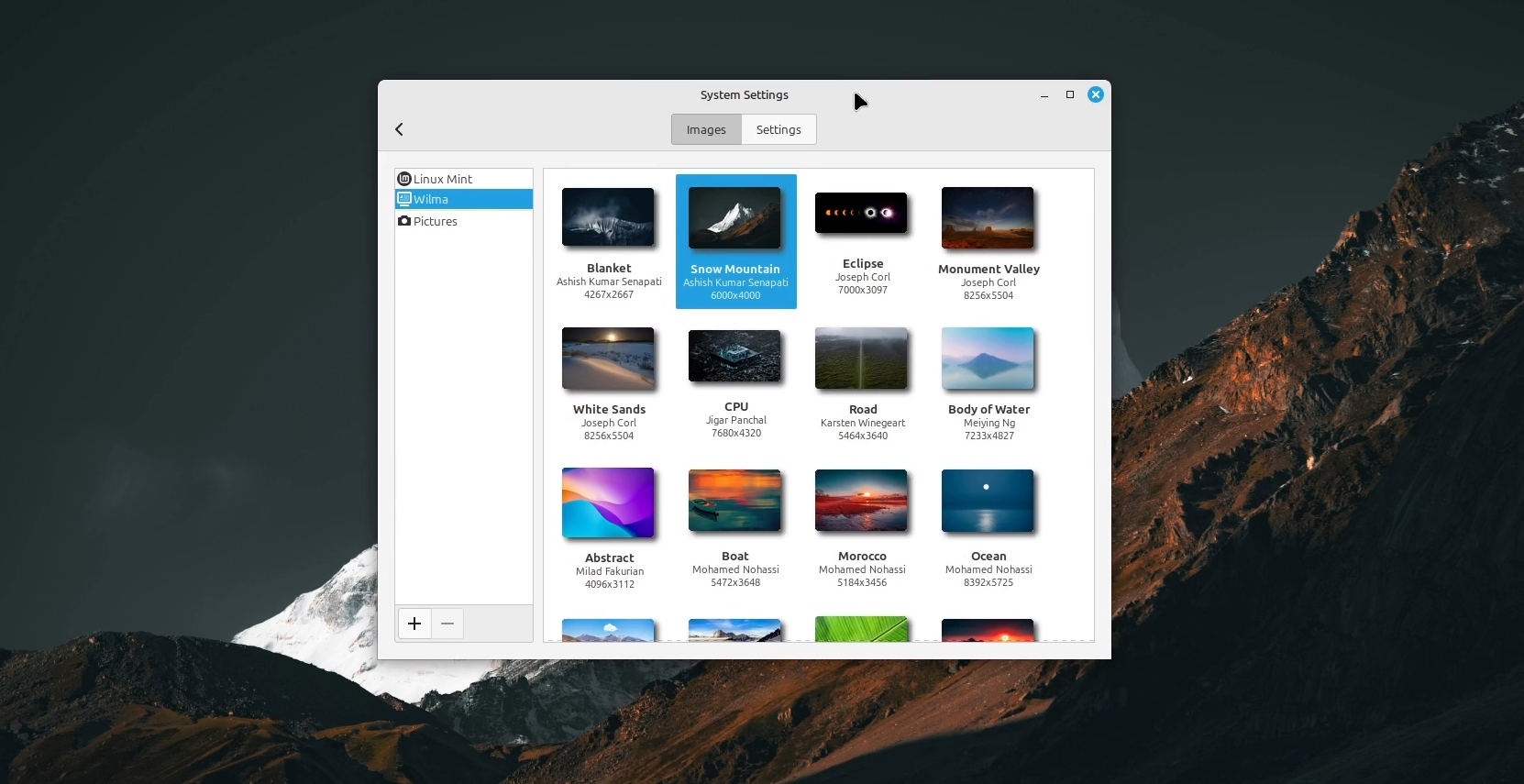1524x784 pixels.
Task: Click the 'Snow Mountain' title text
Action: [x=735, y=270]
